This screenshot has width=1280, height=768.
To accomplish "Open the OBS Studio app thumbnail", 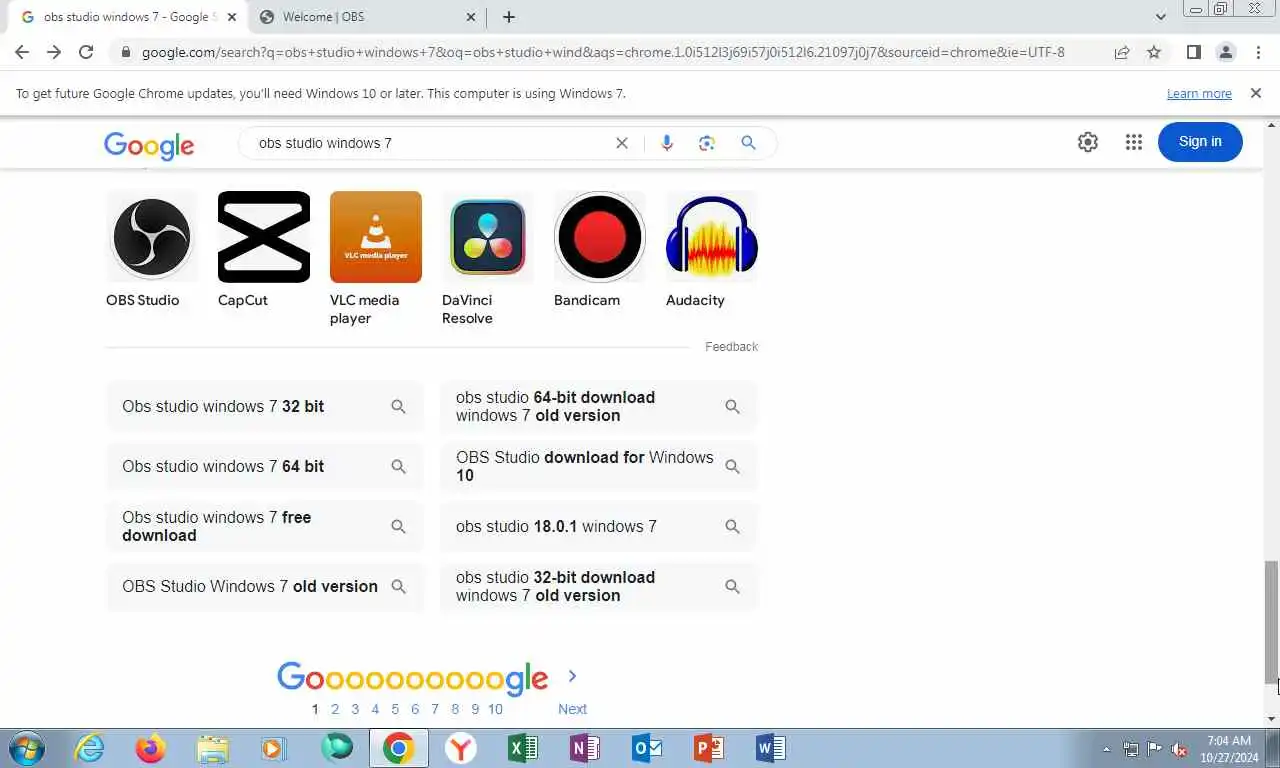I will point(152,237).
